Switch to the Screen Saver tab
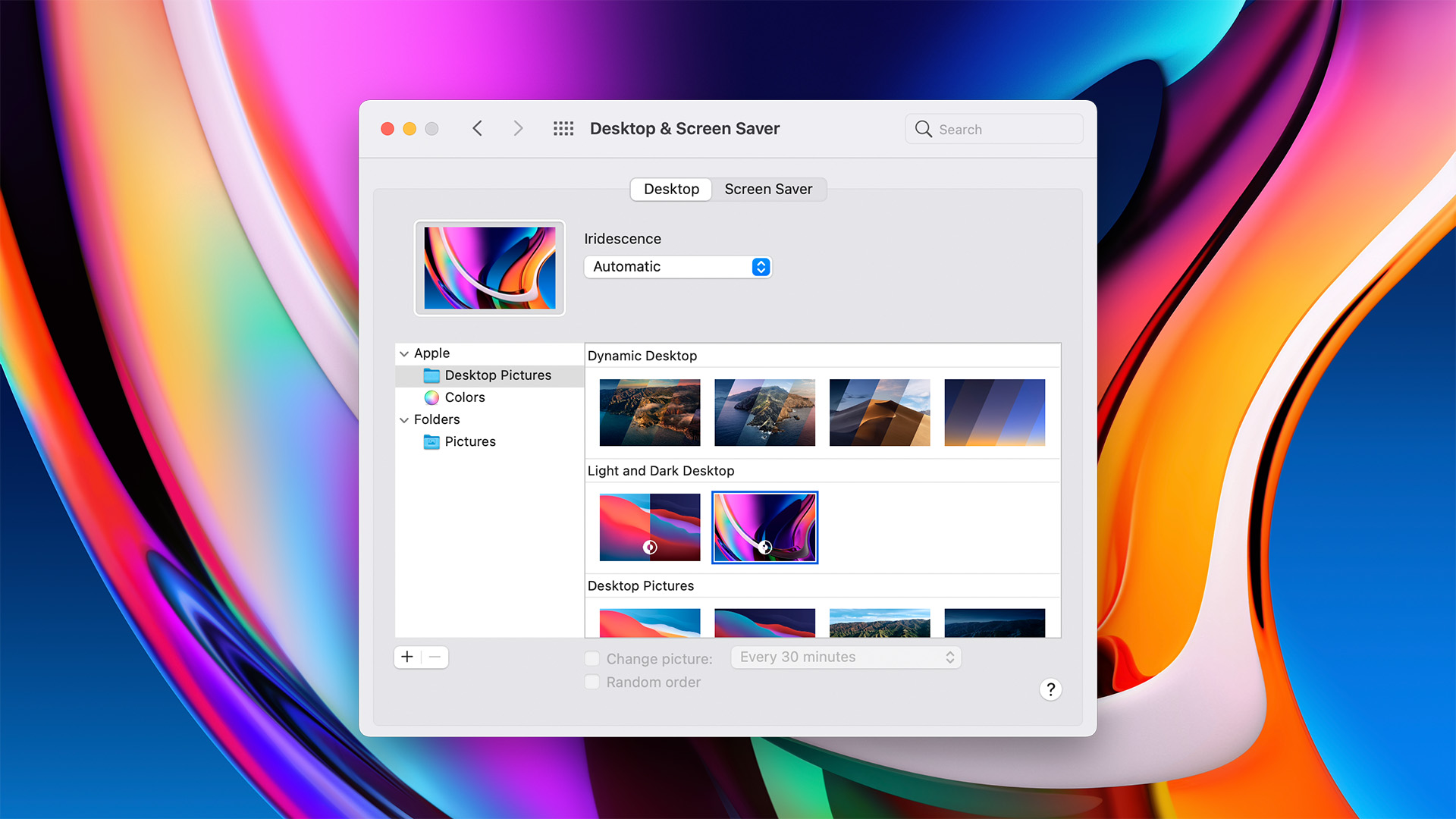This screenshot has width=1456, height=819. pos(768,189)
